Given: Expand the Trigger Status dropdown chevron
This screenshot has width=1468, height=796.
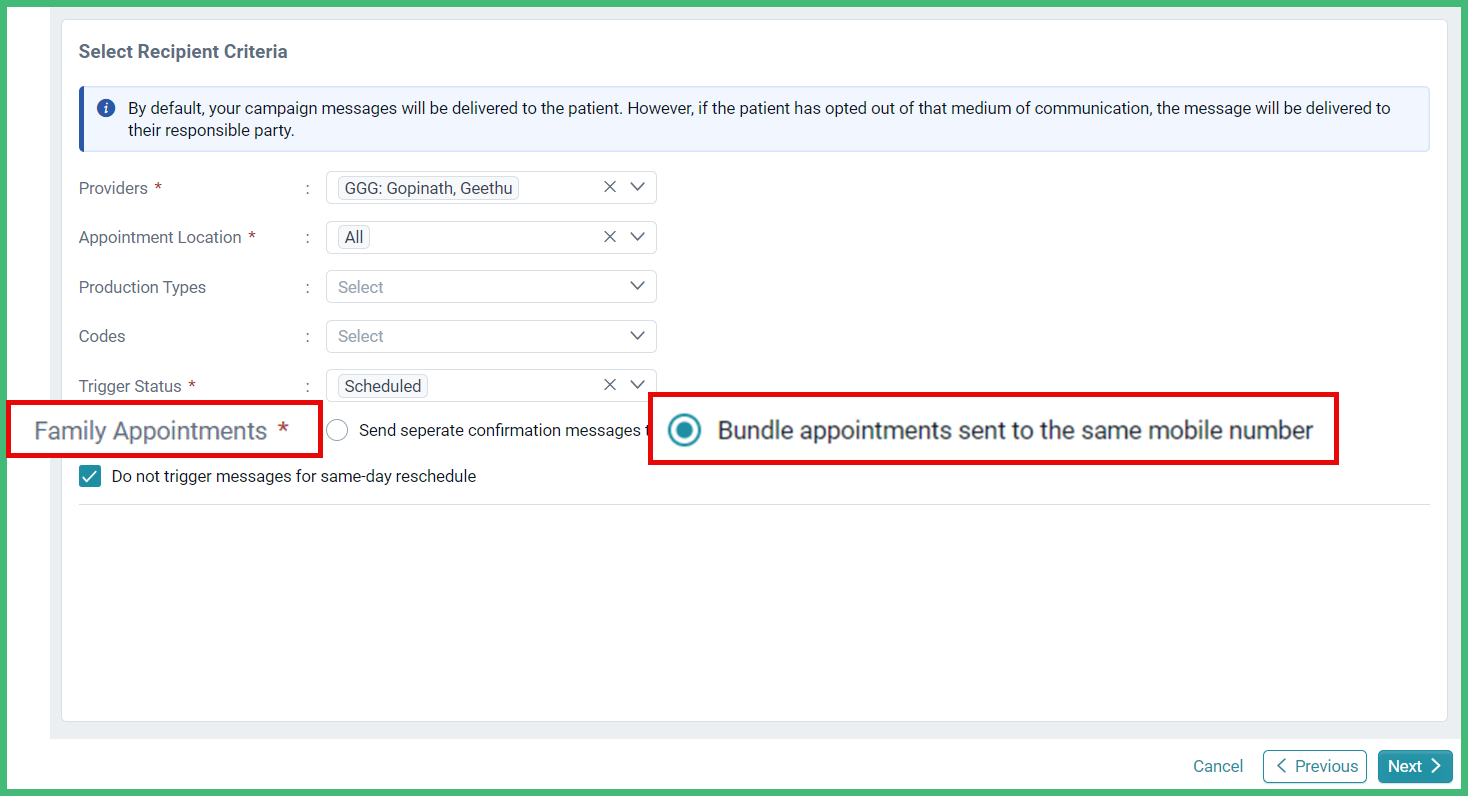Looking at the screenshot, I should click(x=638, y=385).
